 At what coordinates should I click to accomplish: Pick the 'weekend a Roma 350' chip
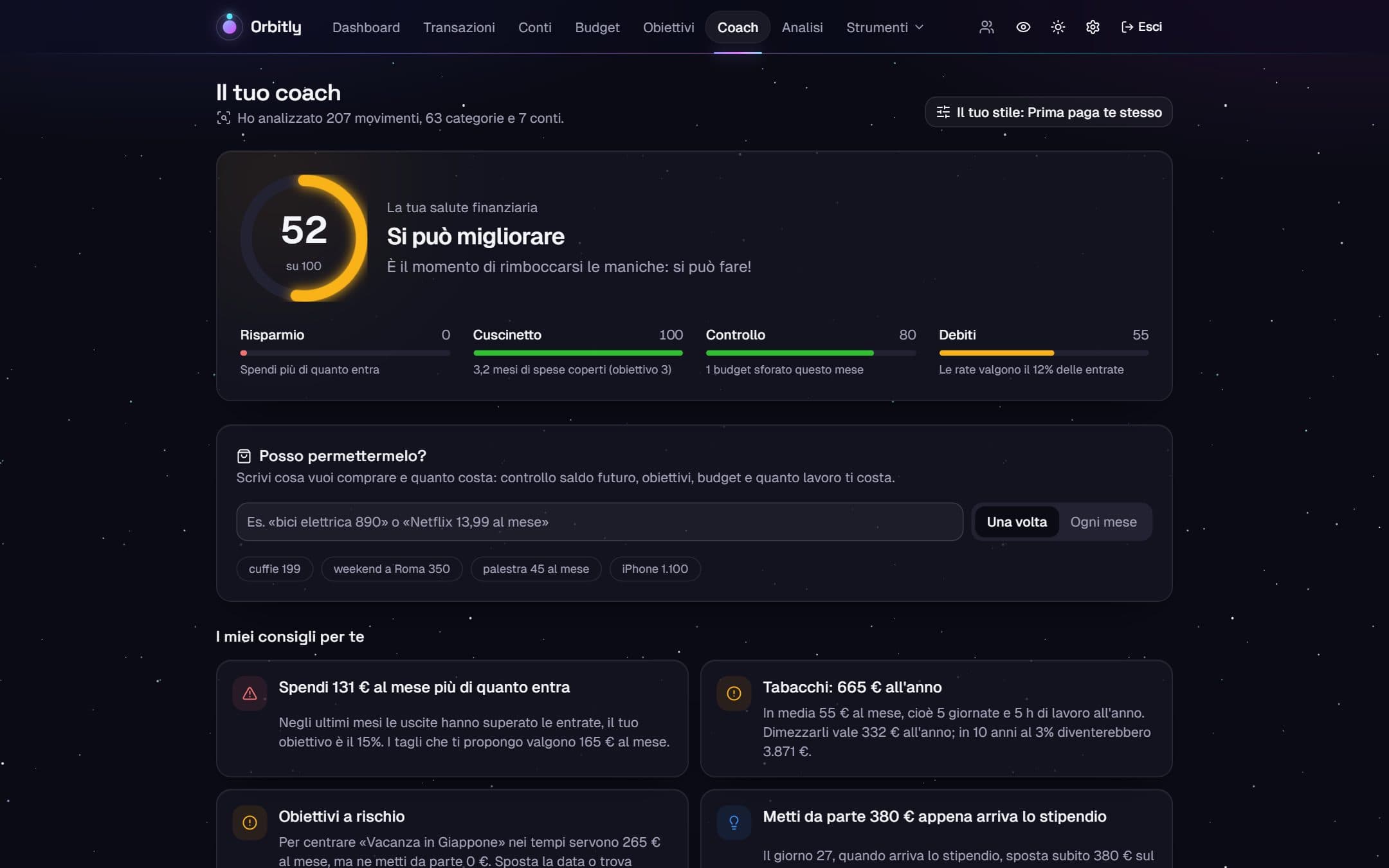(x=392, y=568)
